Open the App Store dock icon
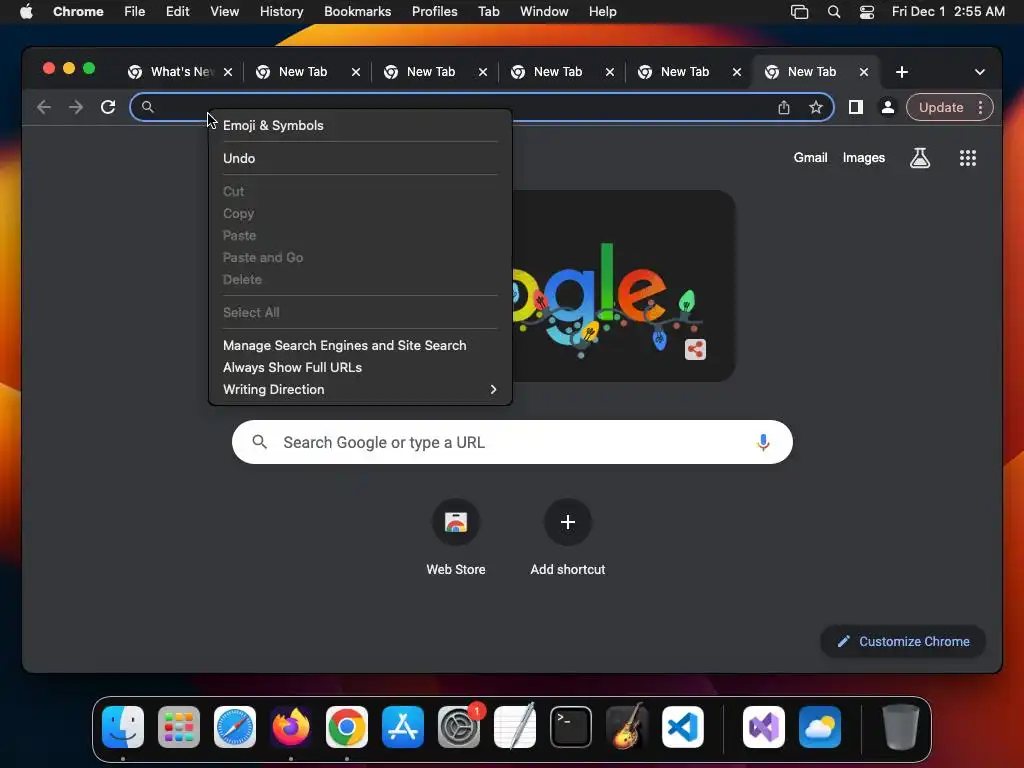Image resolution: width=1024 pixels, height=768 pixels. tap(402, 727)
